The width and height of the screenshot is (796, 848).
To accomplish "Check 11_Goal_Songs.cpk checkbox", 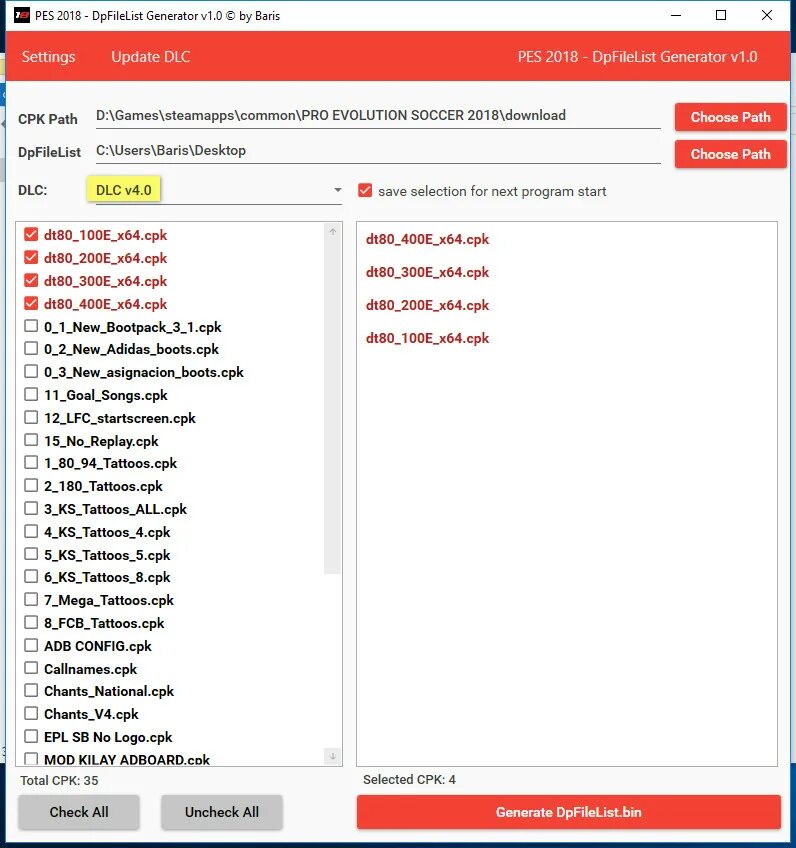I will 31,394.
